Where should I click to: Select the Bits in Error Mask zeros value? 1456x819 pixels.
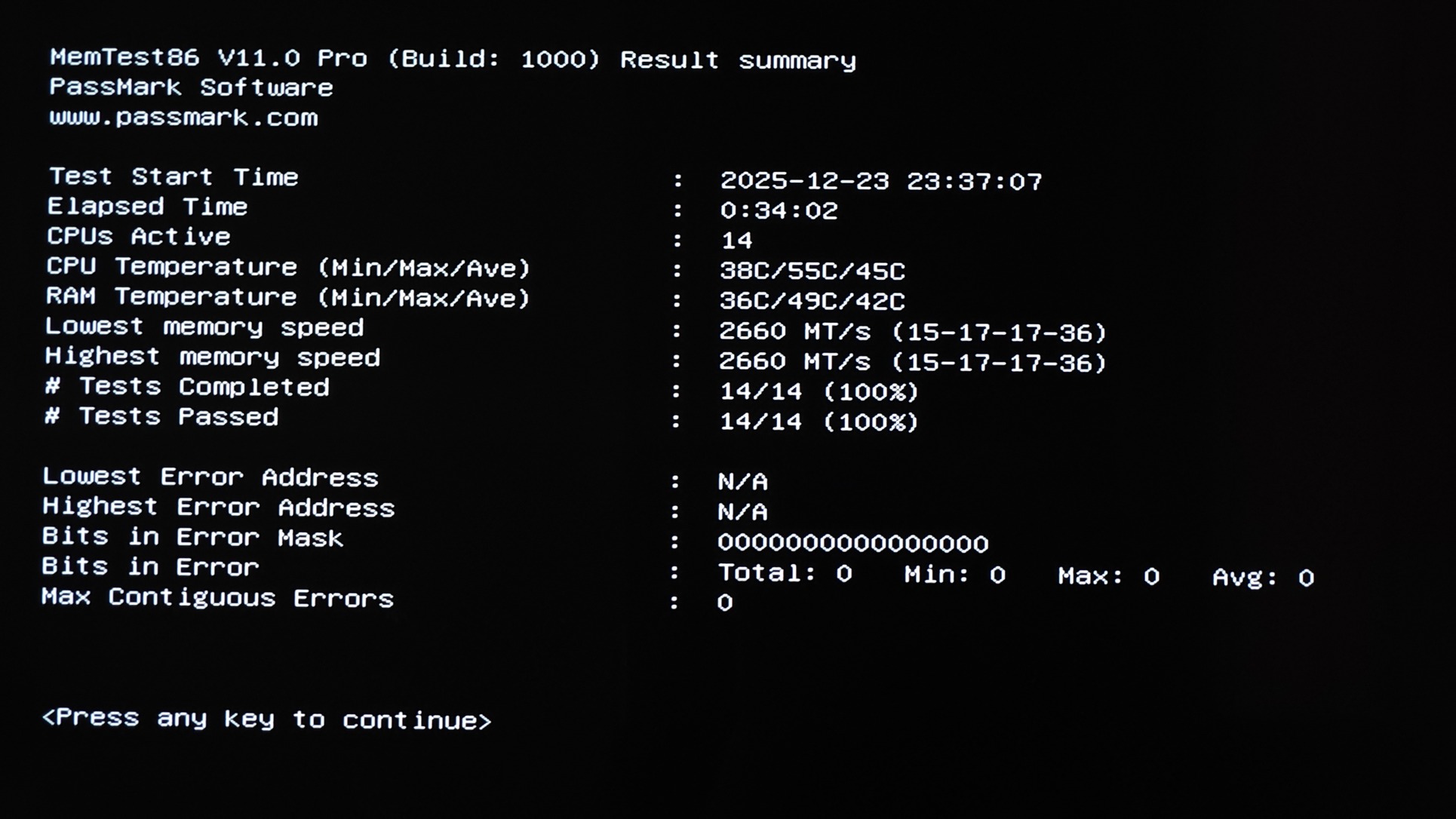(x=852, y=543)
